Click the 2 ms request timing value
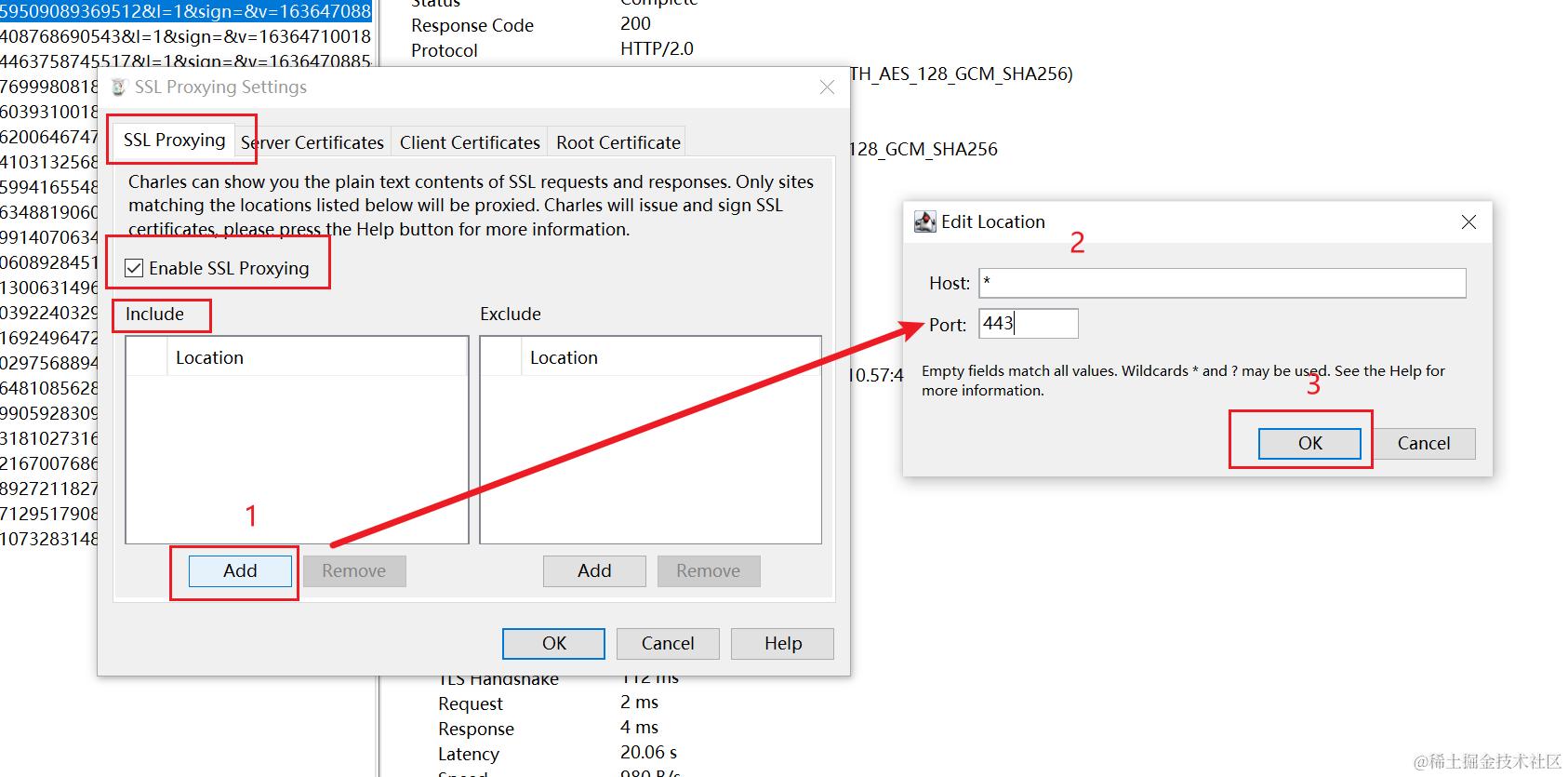 tap(639, 702)
